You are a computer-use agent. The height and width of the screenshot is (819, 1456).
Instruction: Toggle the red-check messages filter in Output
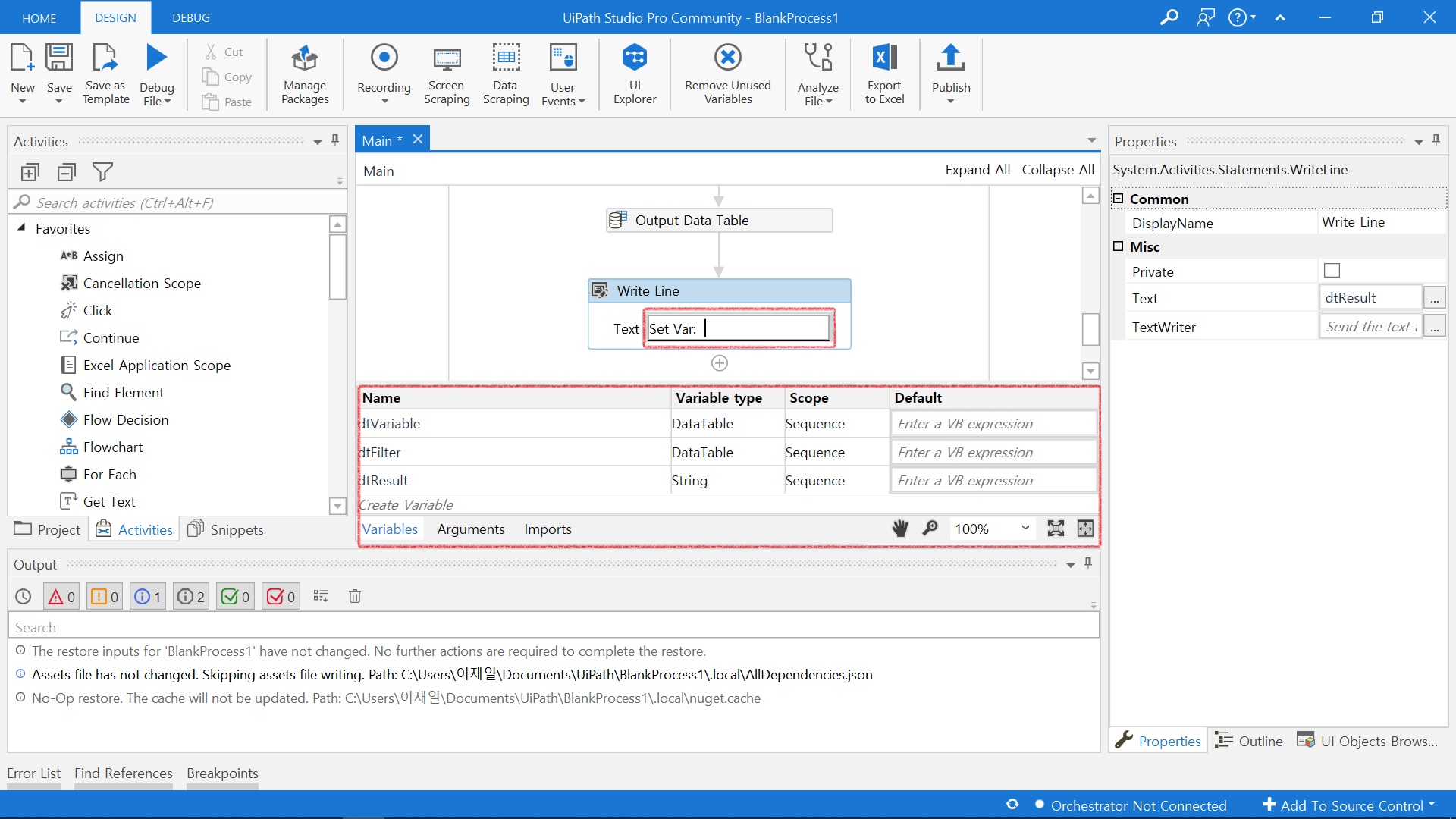point(281,597)
